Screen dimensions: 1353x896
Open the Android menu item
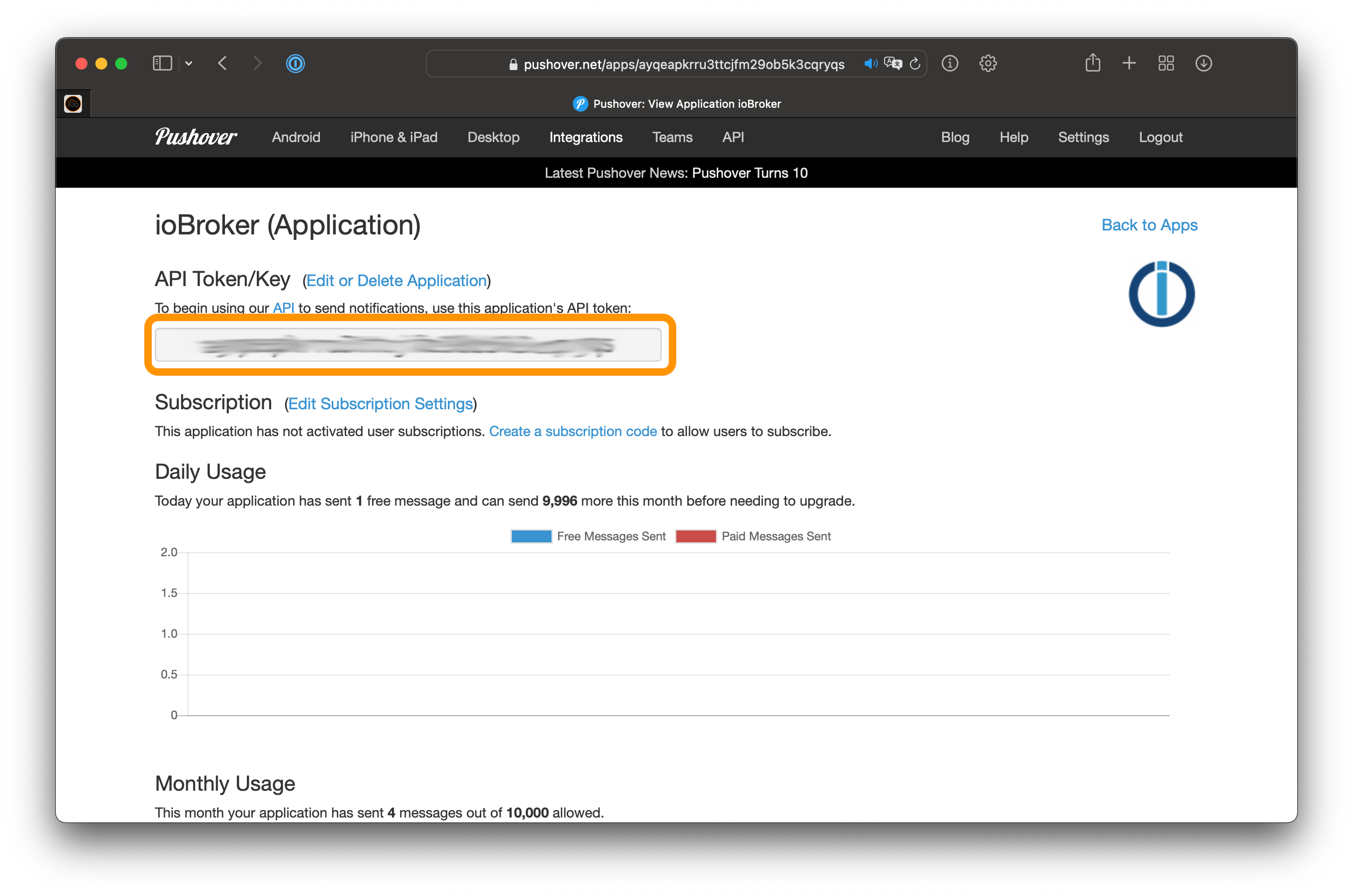pyautogui.click(x=296, y=137)
